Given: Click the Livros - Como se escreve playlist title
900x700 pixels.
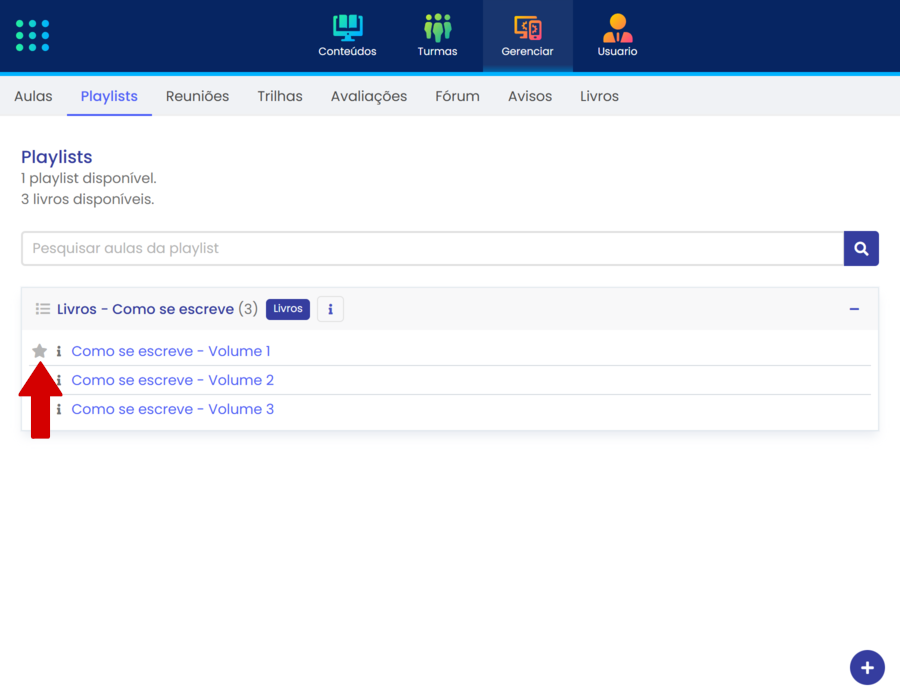Looking at the screenshot, I should tap(145, 309).
